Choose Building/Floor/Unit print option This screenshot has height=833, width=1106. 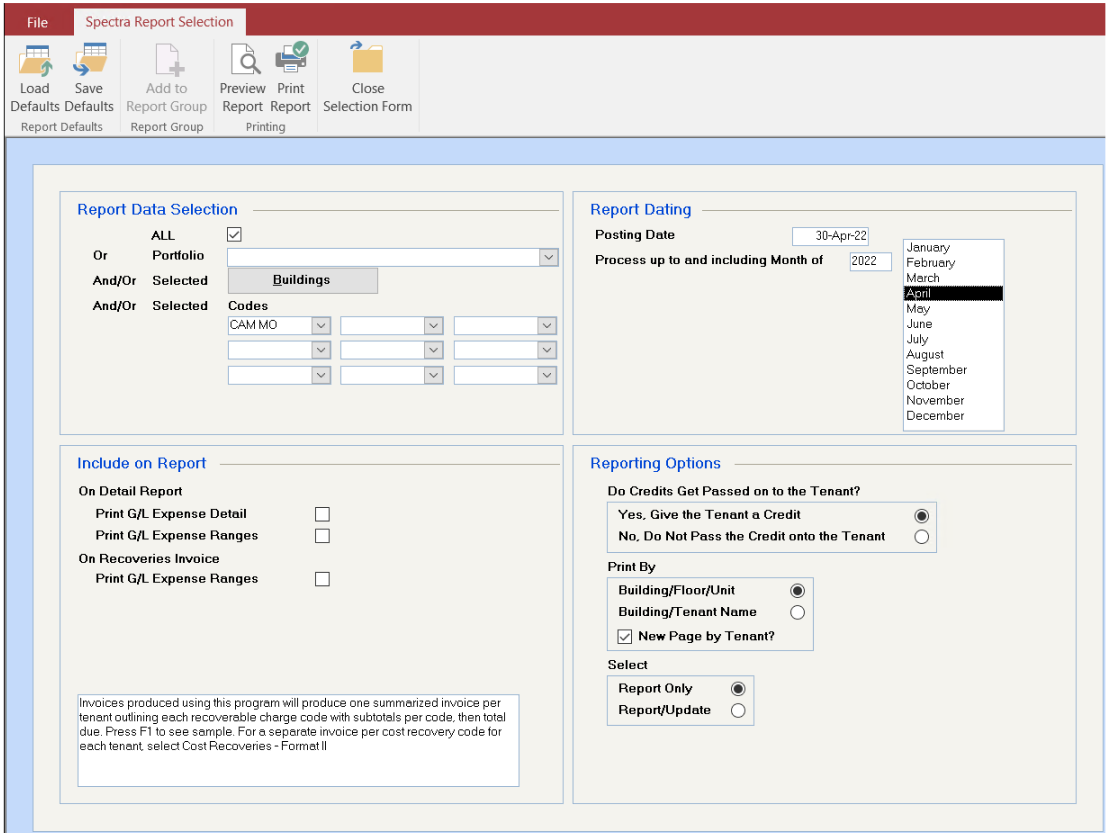[797, 590]
